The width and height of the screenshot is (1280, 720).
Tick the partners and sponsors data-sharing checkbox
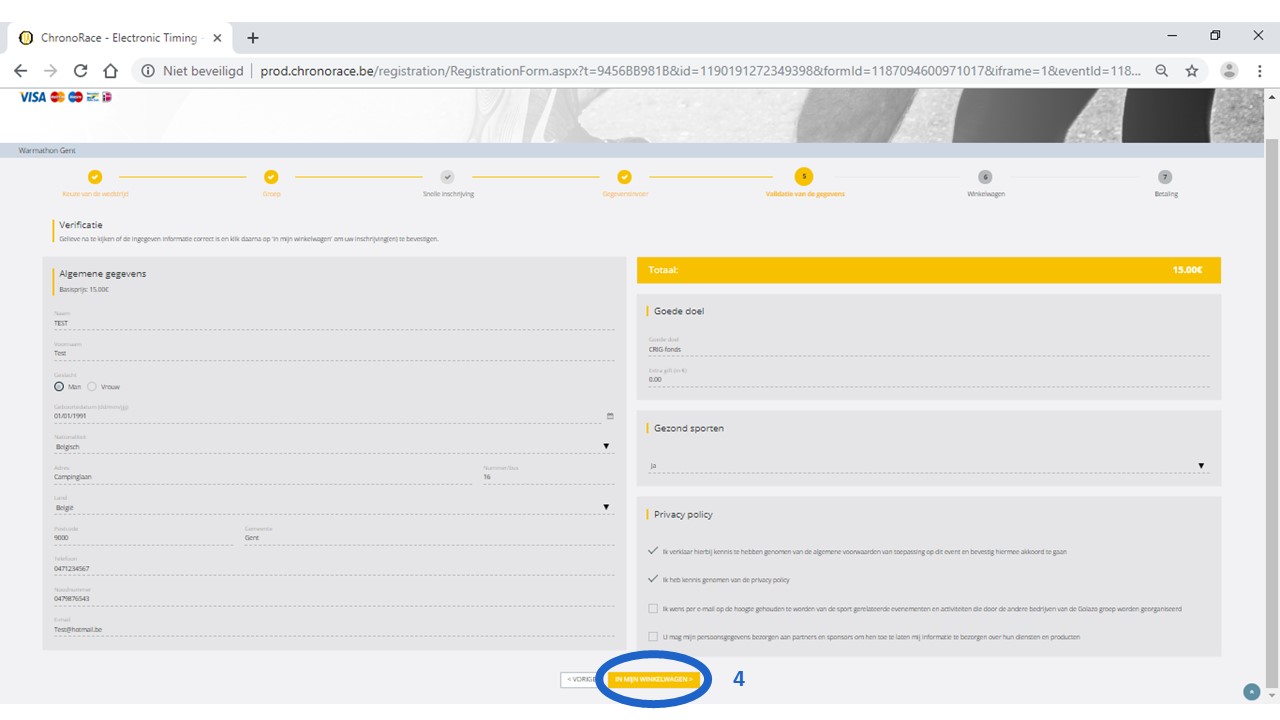point(653,636)
